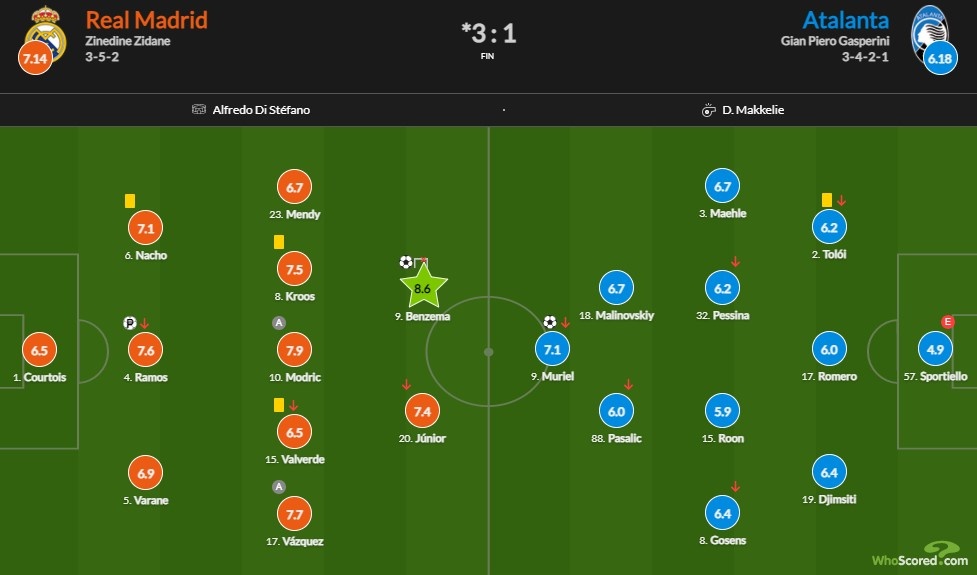Click the Atalanta 6.18 team rating badge
The image size is (977, 575).
tap(941, 59)
